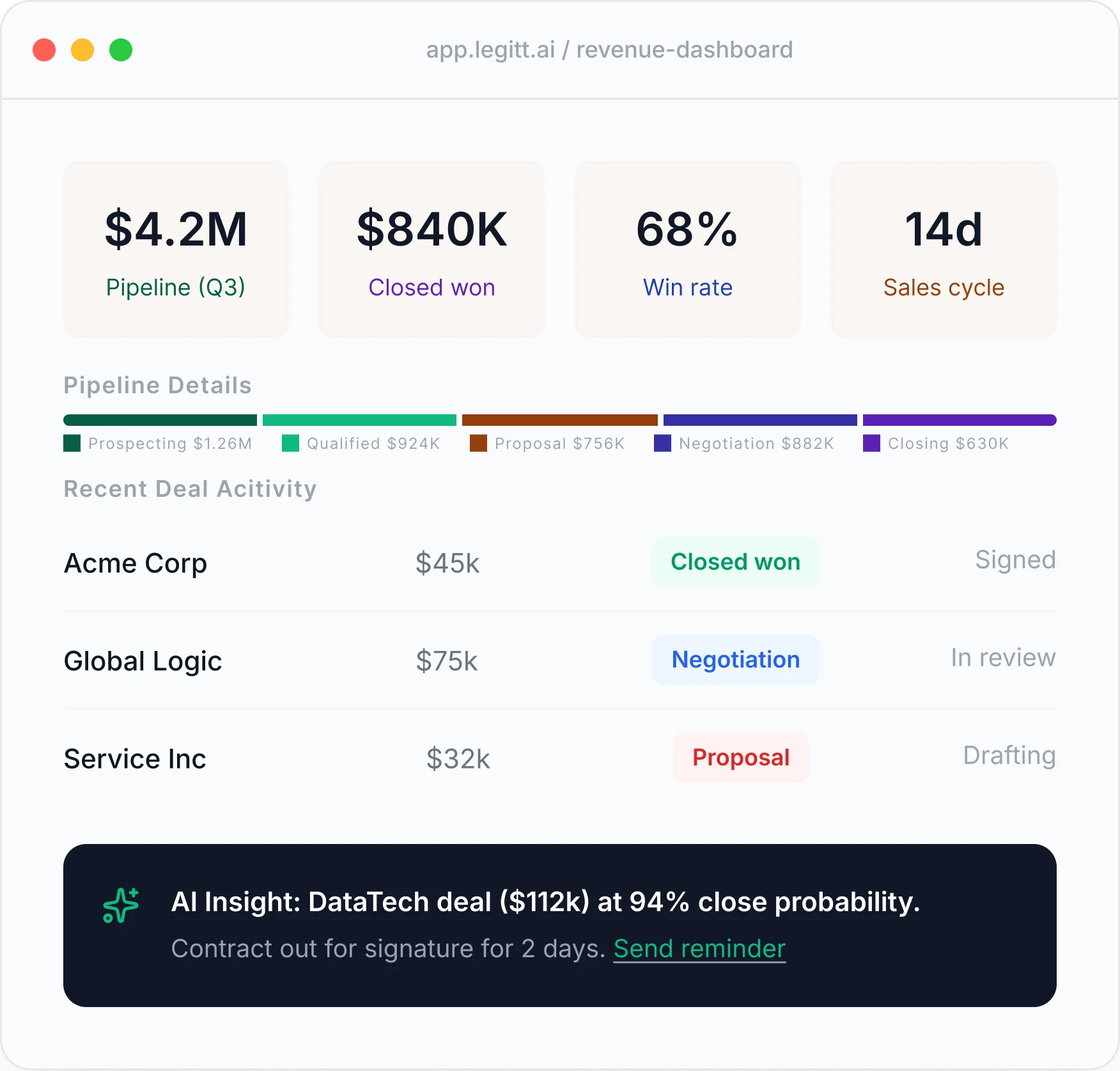
Task: Click the Send reminder link
Action: coord(699,949)
